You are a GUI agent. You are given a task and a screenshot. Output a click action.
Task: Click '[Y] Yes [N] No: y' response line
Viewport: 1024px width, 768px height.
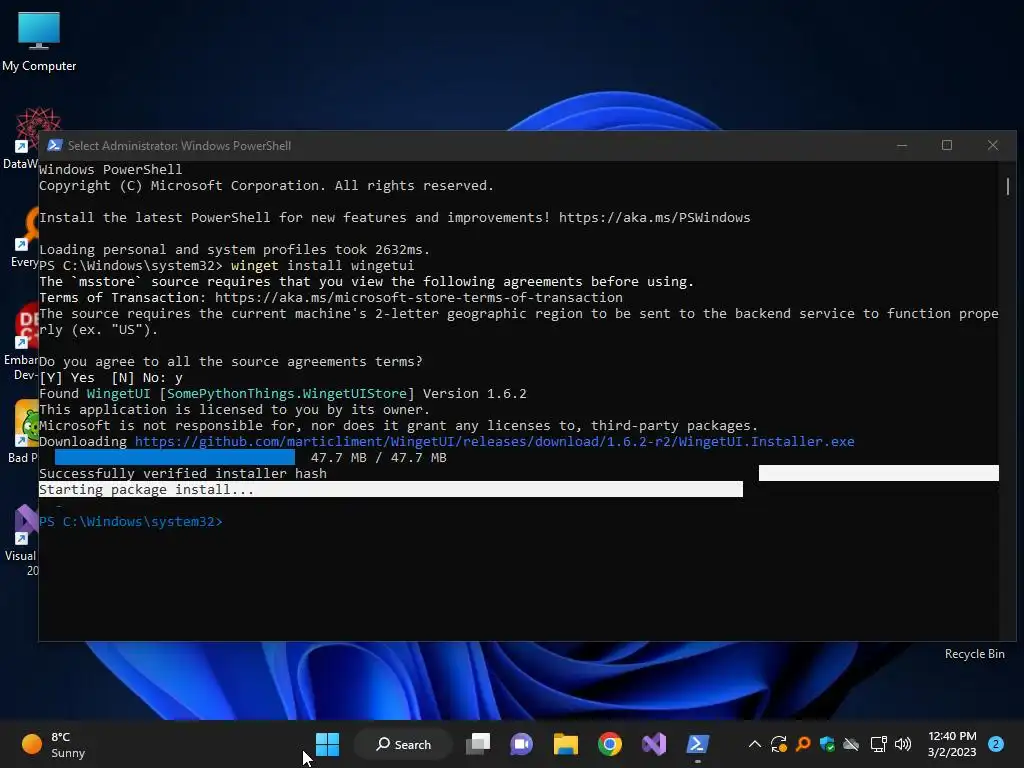(111, 377)
